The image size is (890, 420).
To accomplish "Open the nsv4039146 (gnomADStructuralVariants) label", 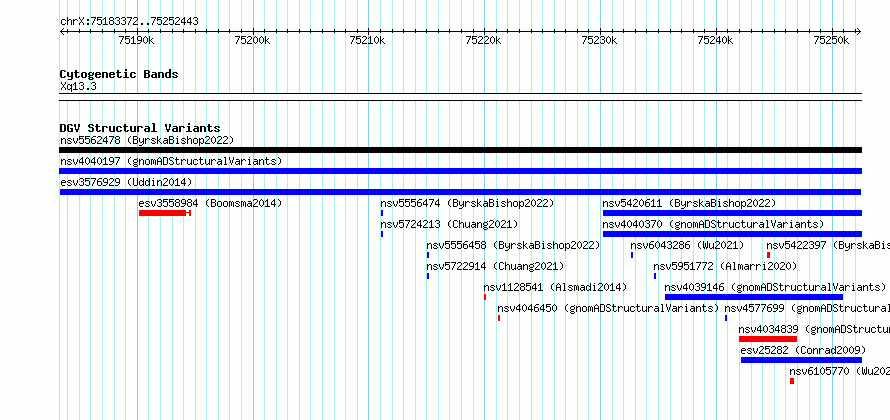I will 775,287.
